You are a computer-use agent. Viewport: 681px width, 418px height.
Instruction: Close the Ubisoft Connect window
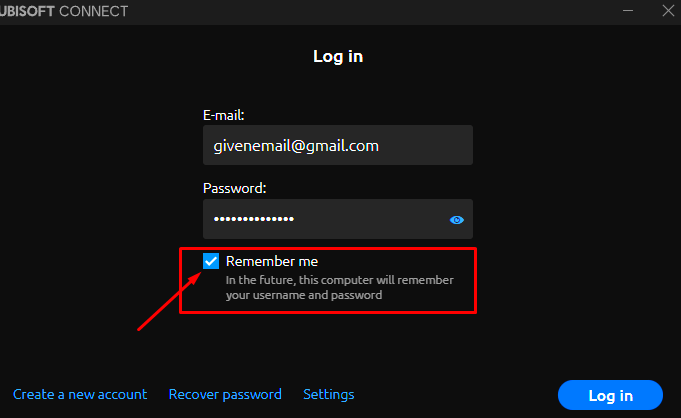coord(668,10)
